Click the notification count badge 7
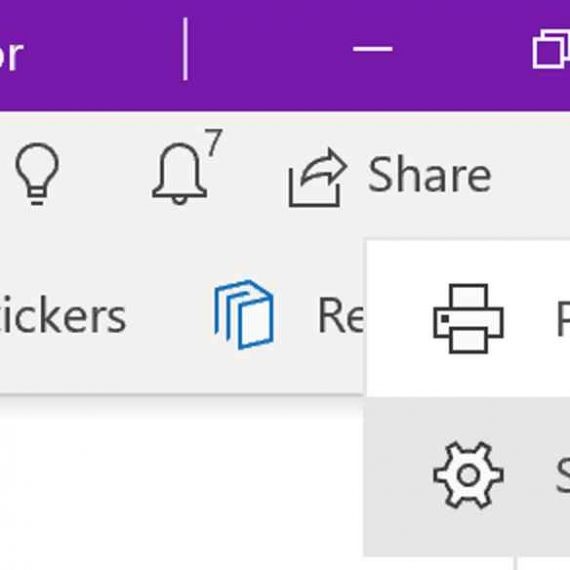This screenshot has width=570, height=570. coord(214,142)
